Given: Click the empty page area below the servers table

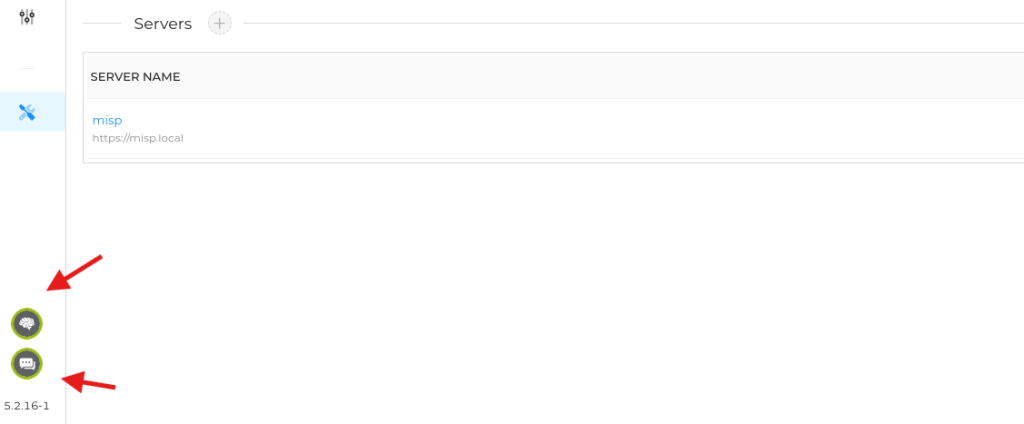Looking at the screenshot, I should [x=550, y=290].
